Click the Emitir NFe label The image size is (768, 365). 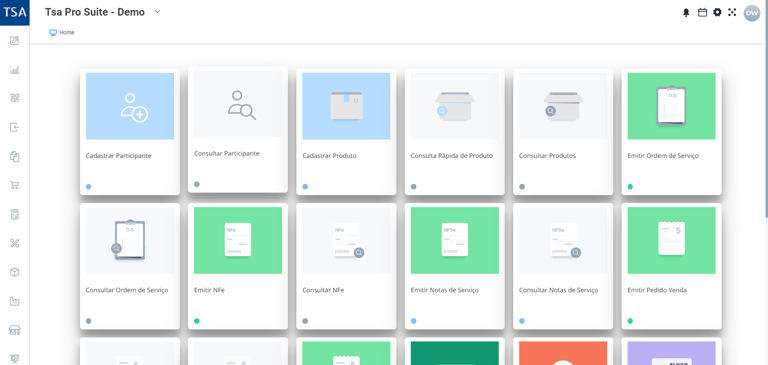click(x=208, y=290)
